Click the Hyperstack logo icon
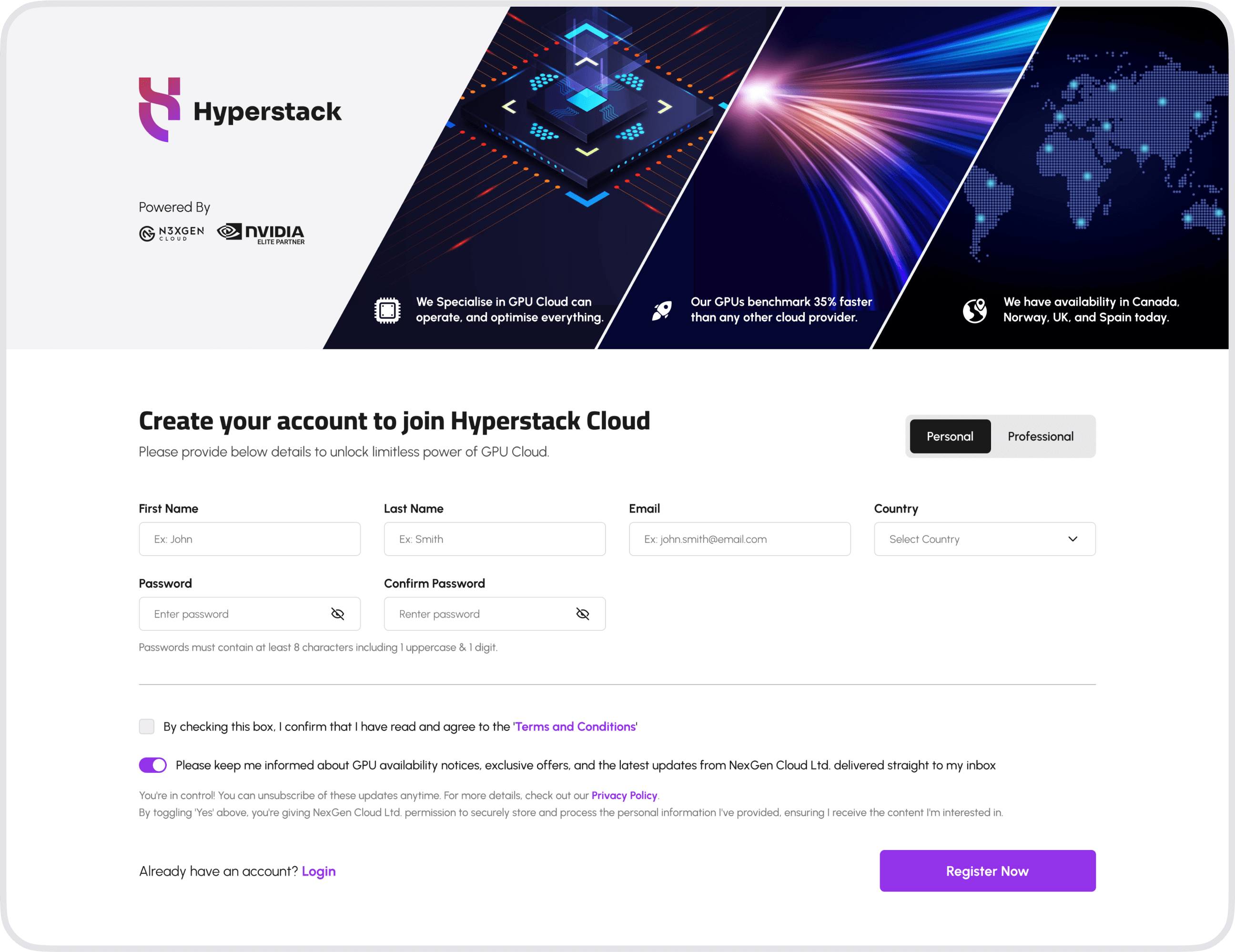 tap(160, 110)
